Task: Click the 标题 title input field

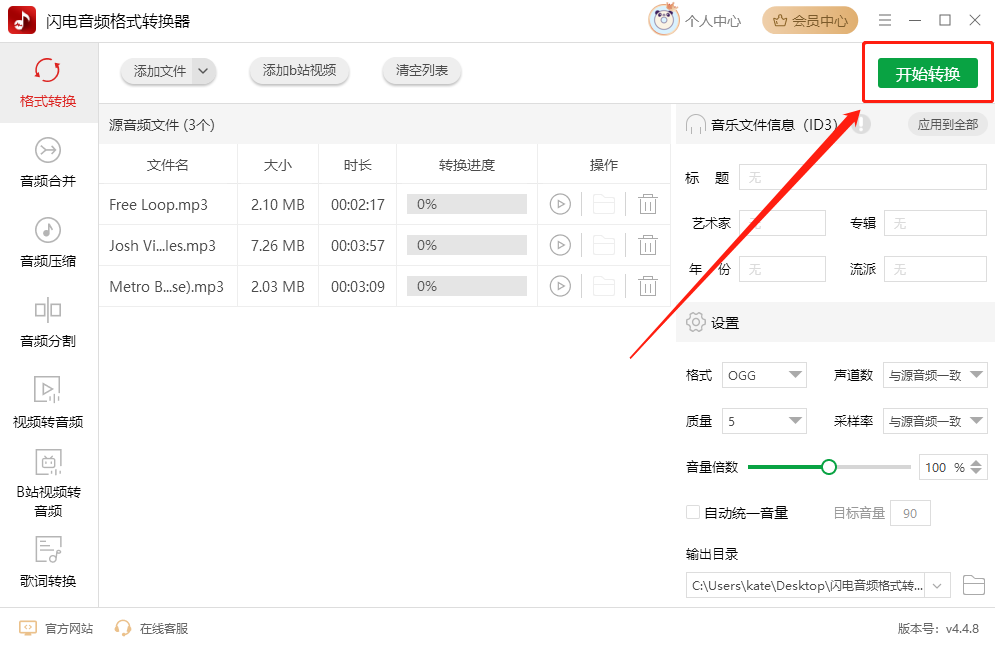Action: click(x=862, y=178)
